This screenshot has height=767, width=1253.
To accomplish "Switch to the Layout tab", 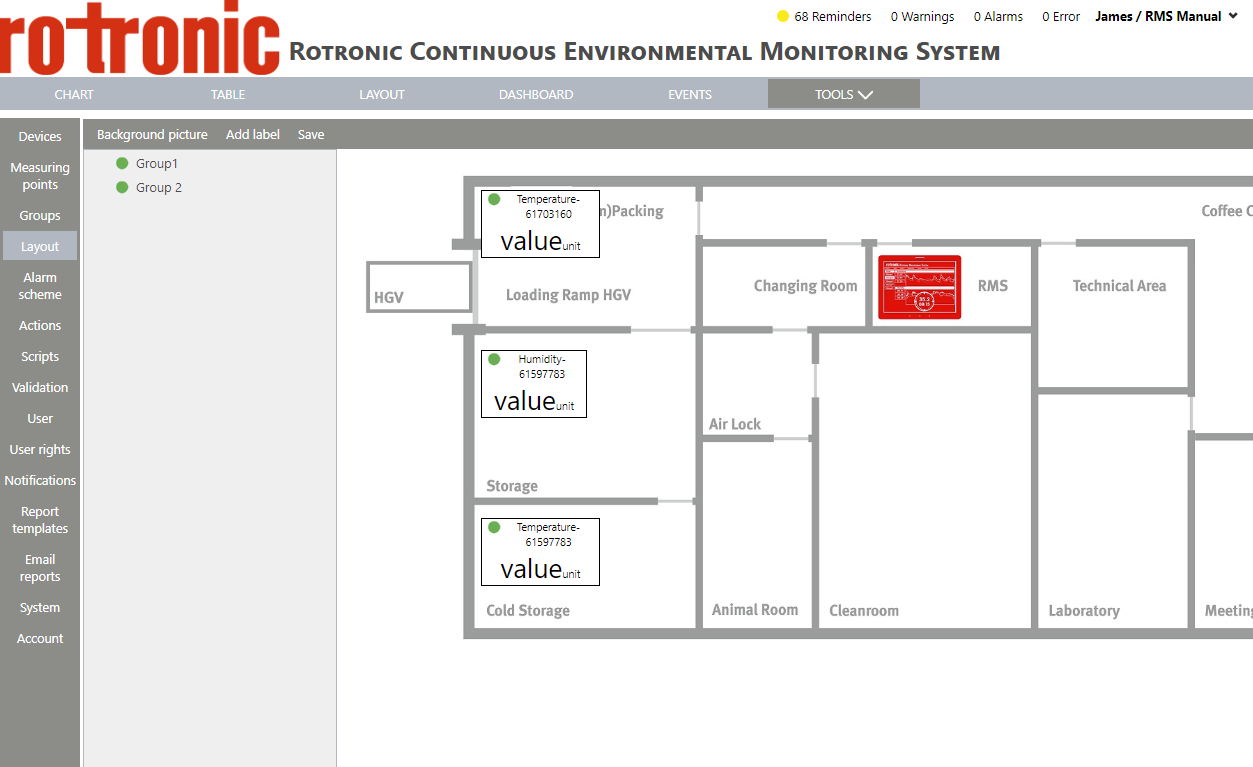I will click(382, 95).
